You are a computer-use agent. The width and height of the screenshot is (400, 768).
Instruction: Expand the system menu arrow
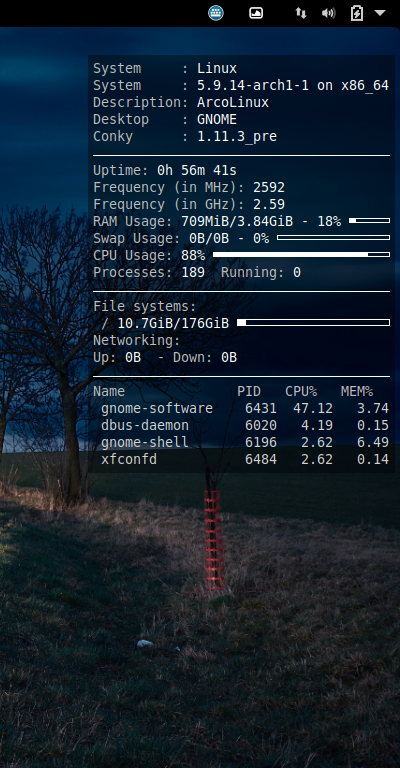coord(380,13)
